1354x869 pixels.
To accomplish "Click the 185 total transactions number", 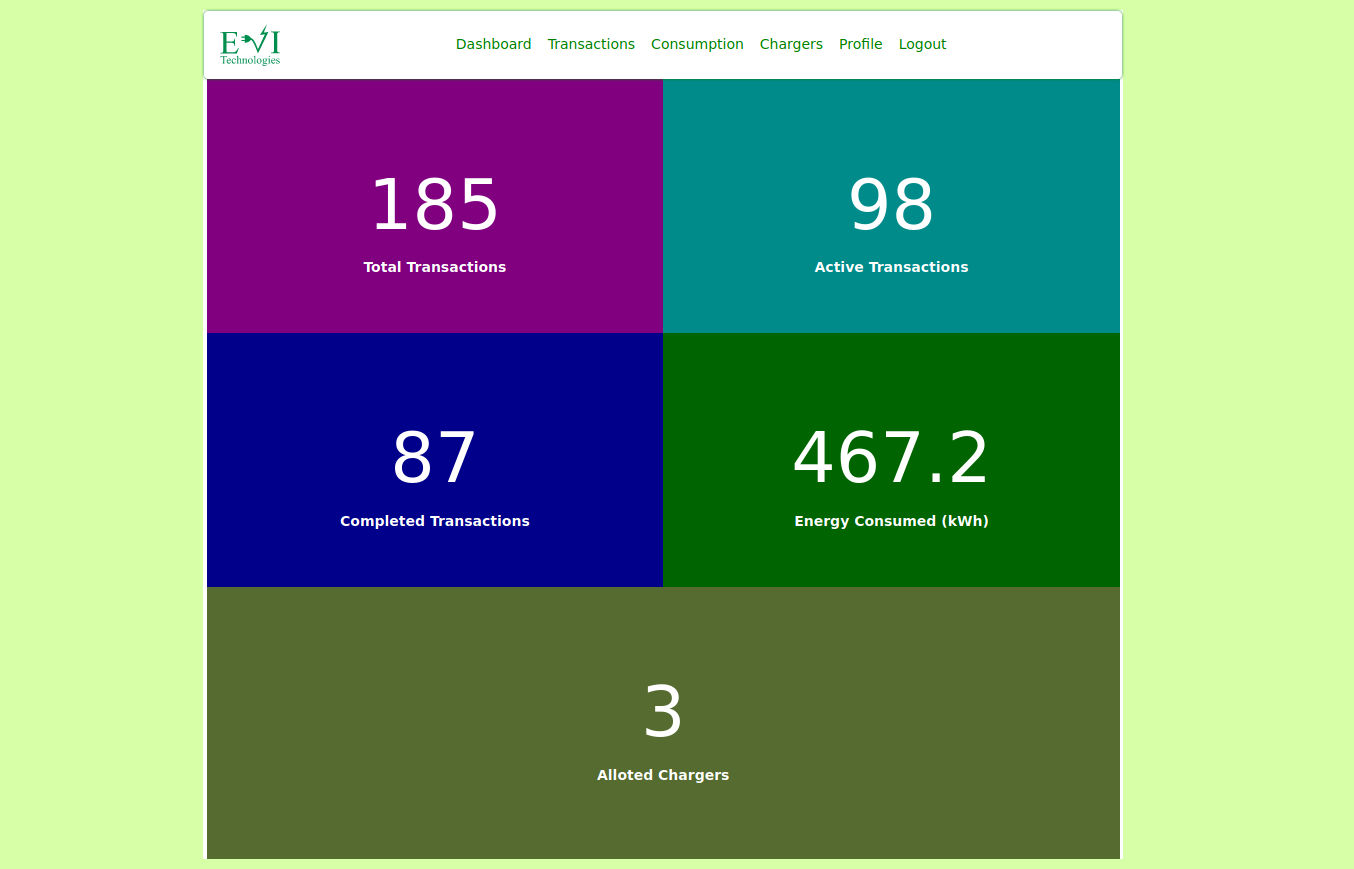I will coord(434,206).
